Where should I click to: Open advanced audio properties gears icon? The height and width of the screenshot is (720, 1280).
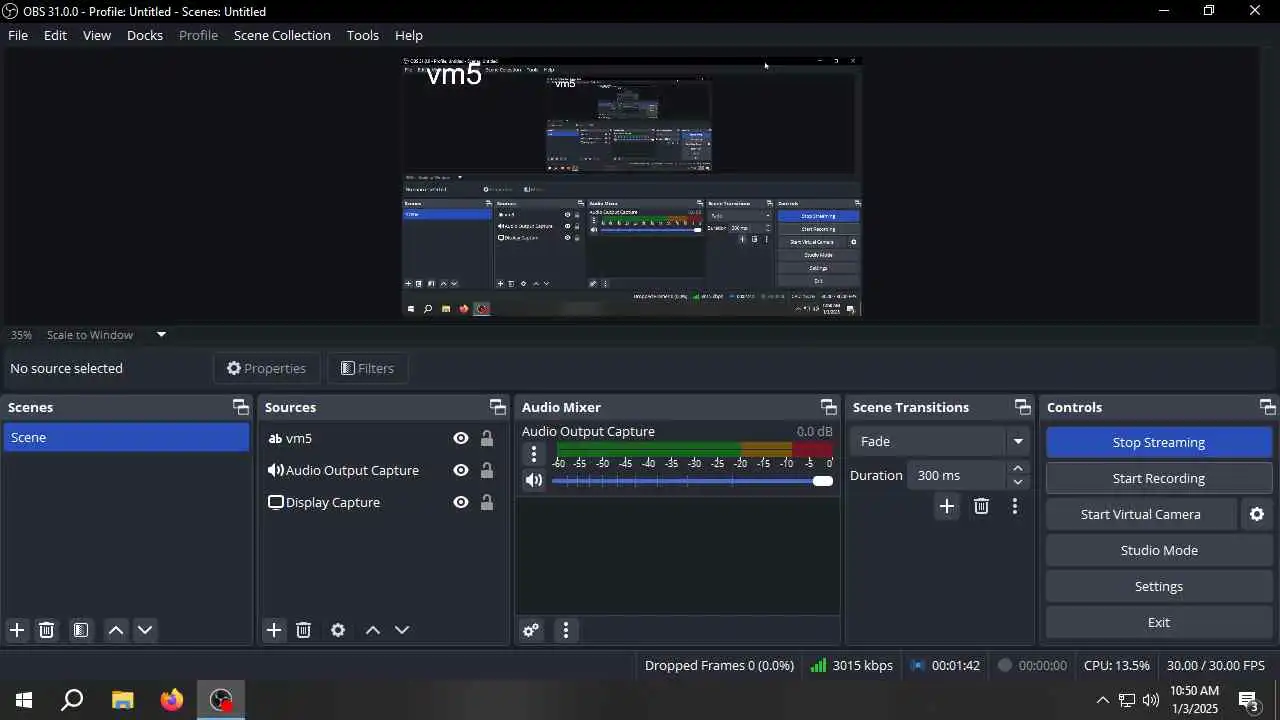(x=531, y=630)
